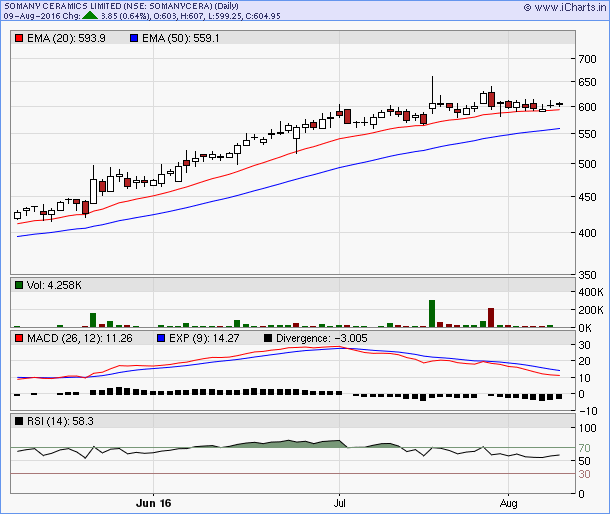Image resolution: width=610 pixels, height=514 pixels.
Task: Click the 0K volume axis label
Action: tap(585, 328)
